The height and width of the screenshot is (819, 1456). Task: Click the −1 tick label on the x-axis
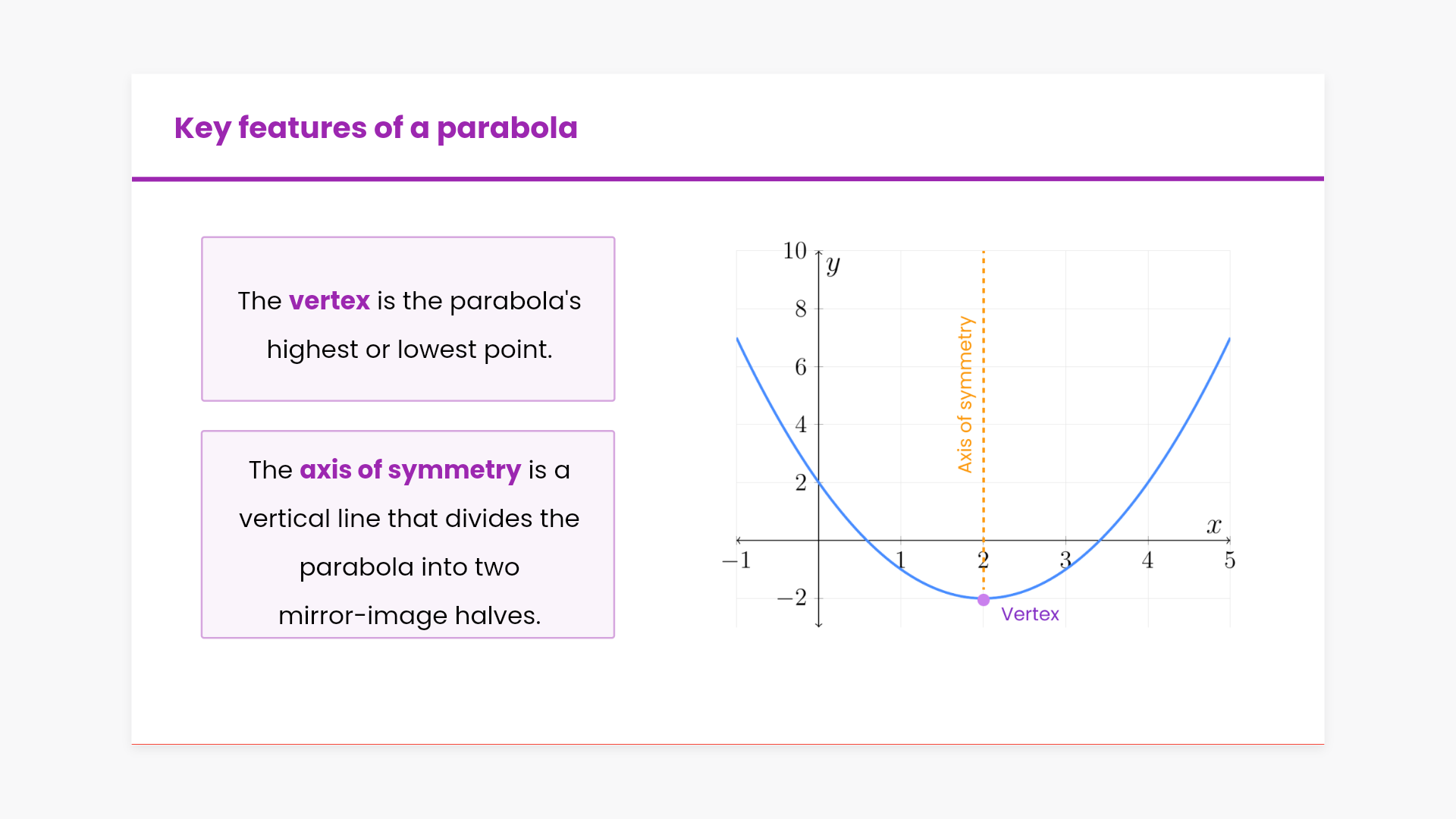[x=736, y=560]
